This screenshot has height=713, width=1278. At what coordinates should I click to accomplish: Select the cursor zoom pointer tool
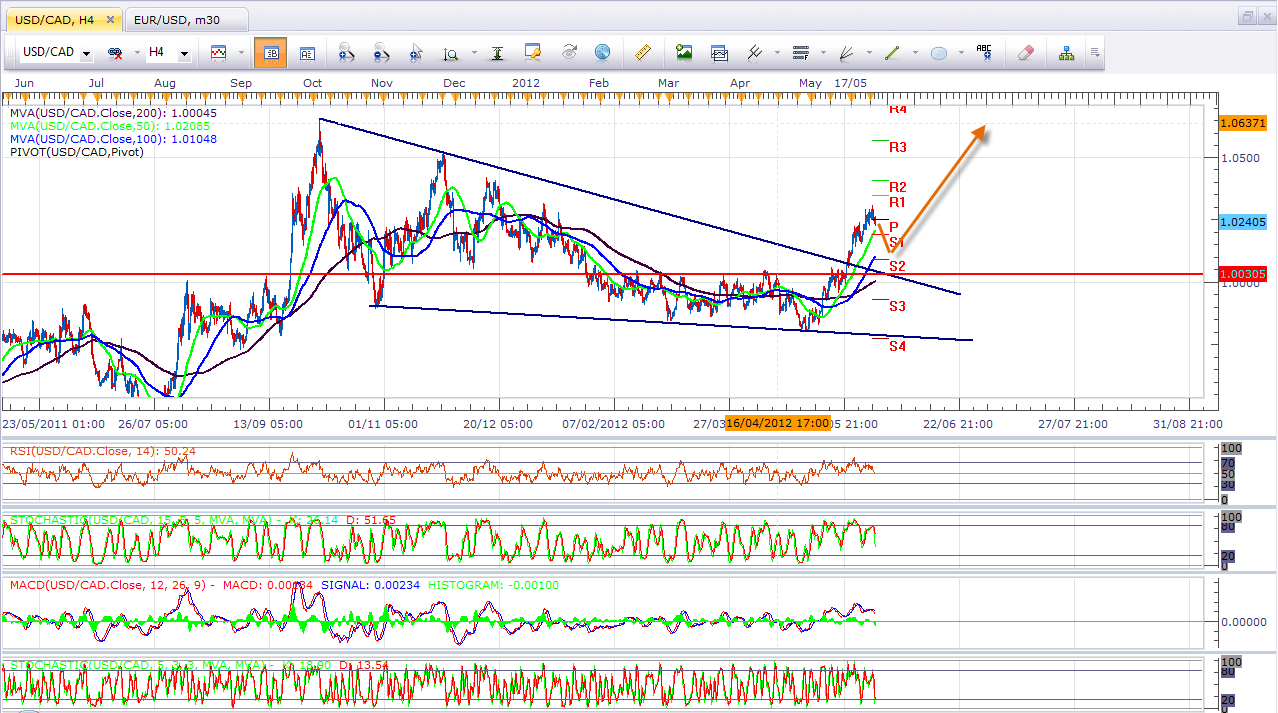416,53
